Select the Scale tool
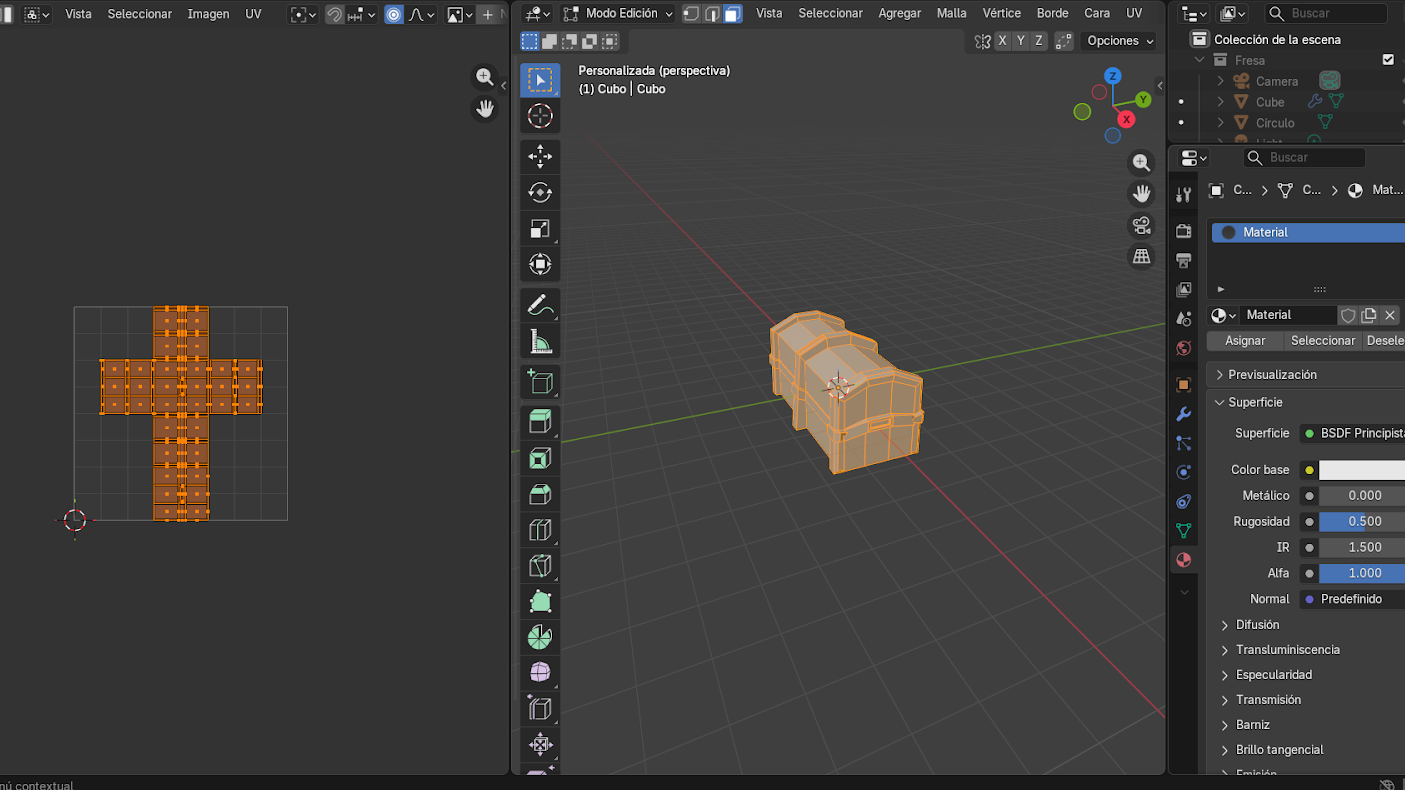Screen dimensions: 1405x790 [x=540, y=228]
